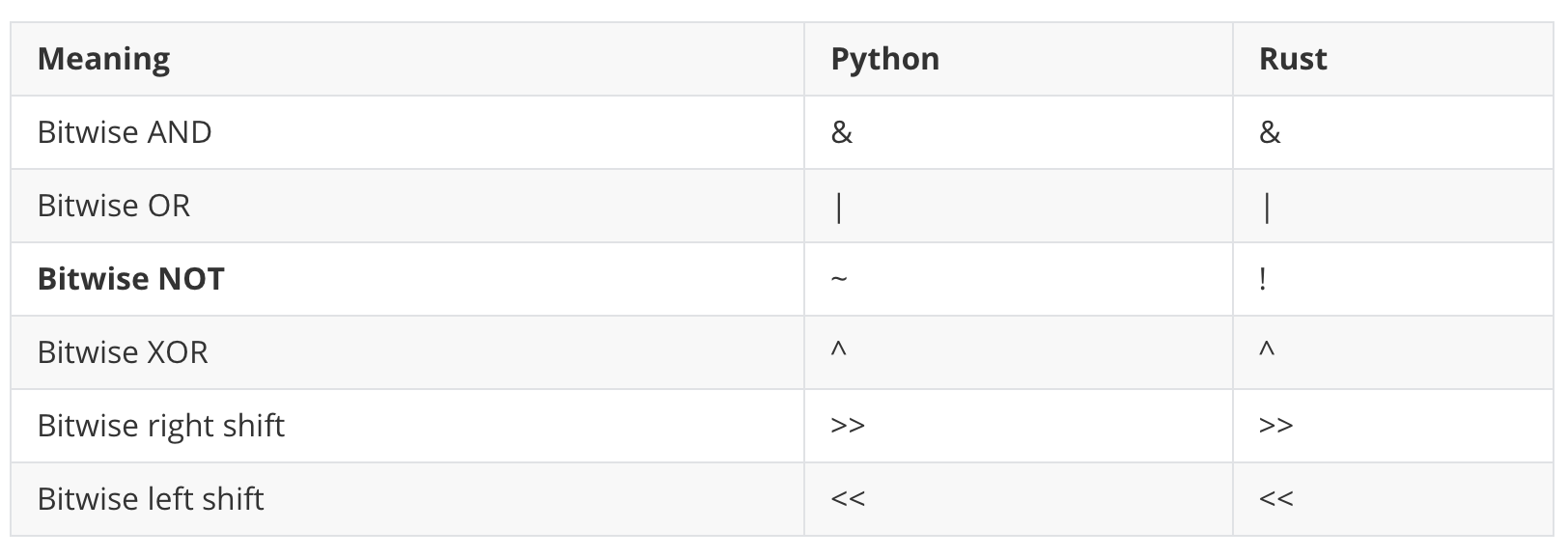The image size is (1568, 558).
Task: Click the Rust exclamation mark operator
Action: pyautogui.click(x=1263, y=279)
